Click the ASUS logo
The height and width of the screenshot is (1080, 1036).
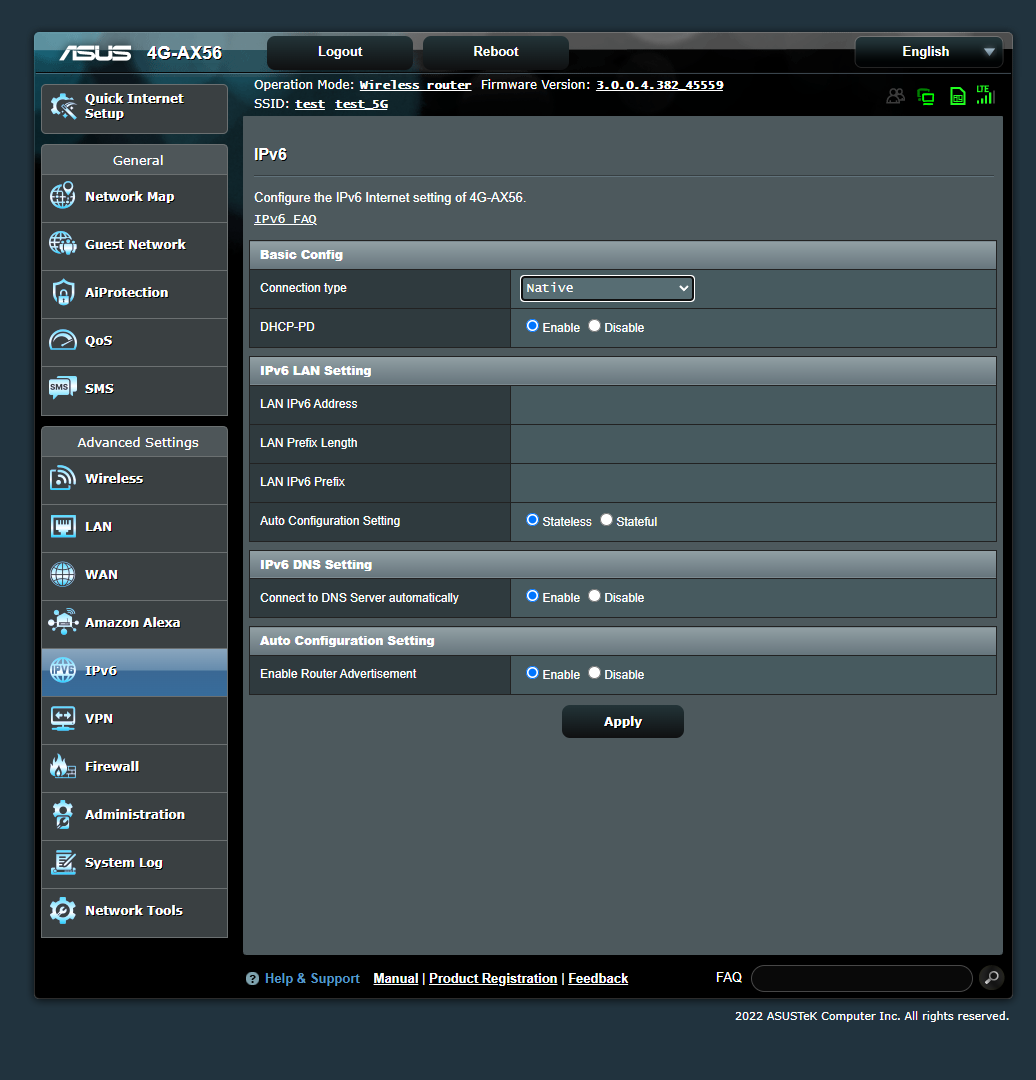click(x=95, y=53)
